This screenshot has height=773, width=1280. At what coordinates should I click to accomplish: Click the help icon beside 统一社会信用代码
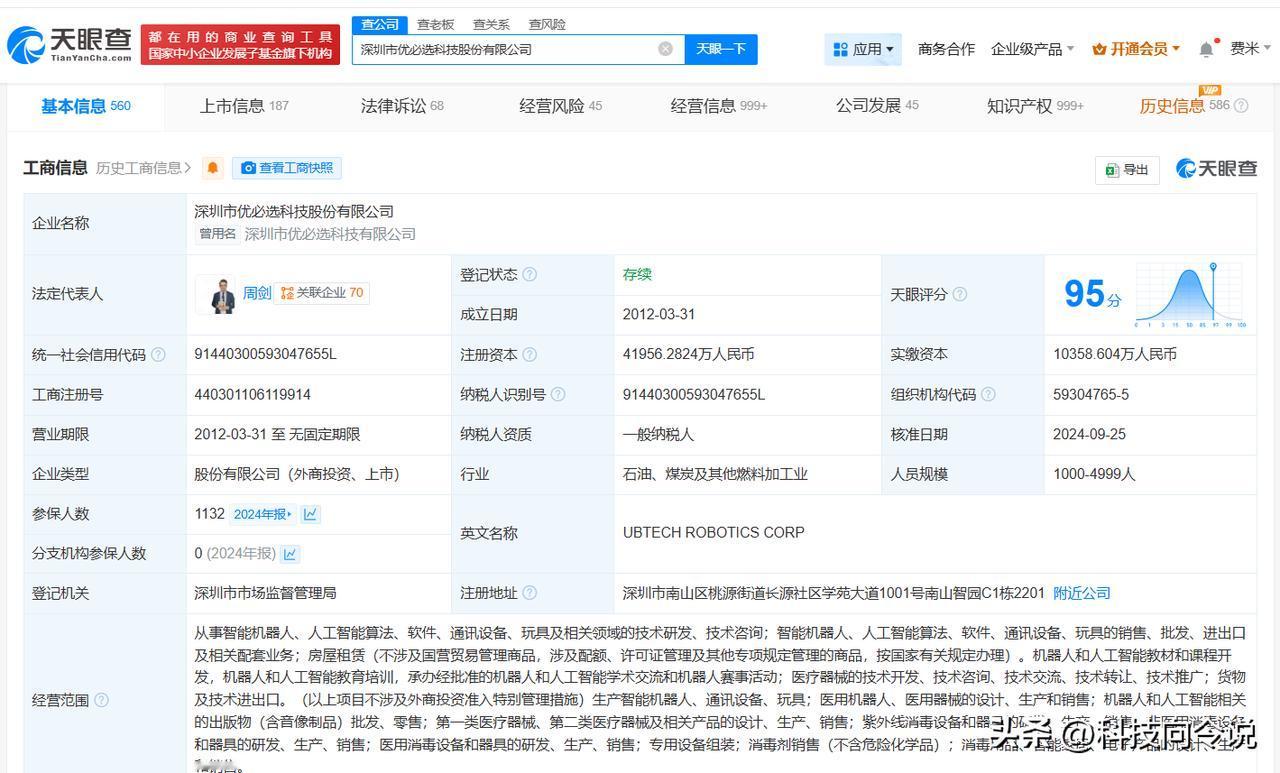(x=158, y=354)
